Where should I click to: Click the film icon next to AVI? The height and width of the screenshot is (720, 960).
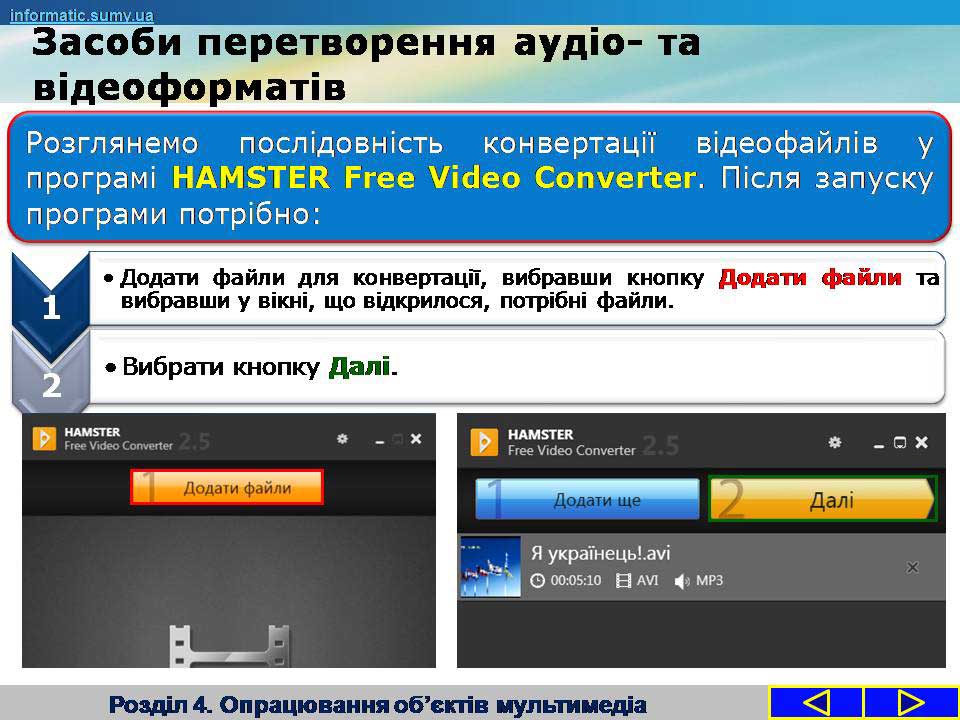(x=624, y=580)
